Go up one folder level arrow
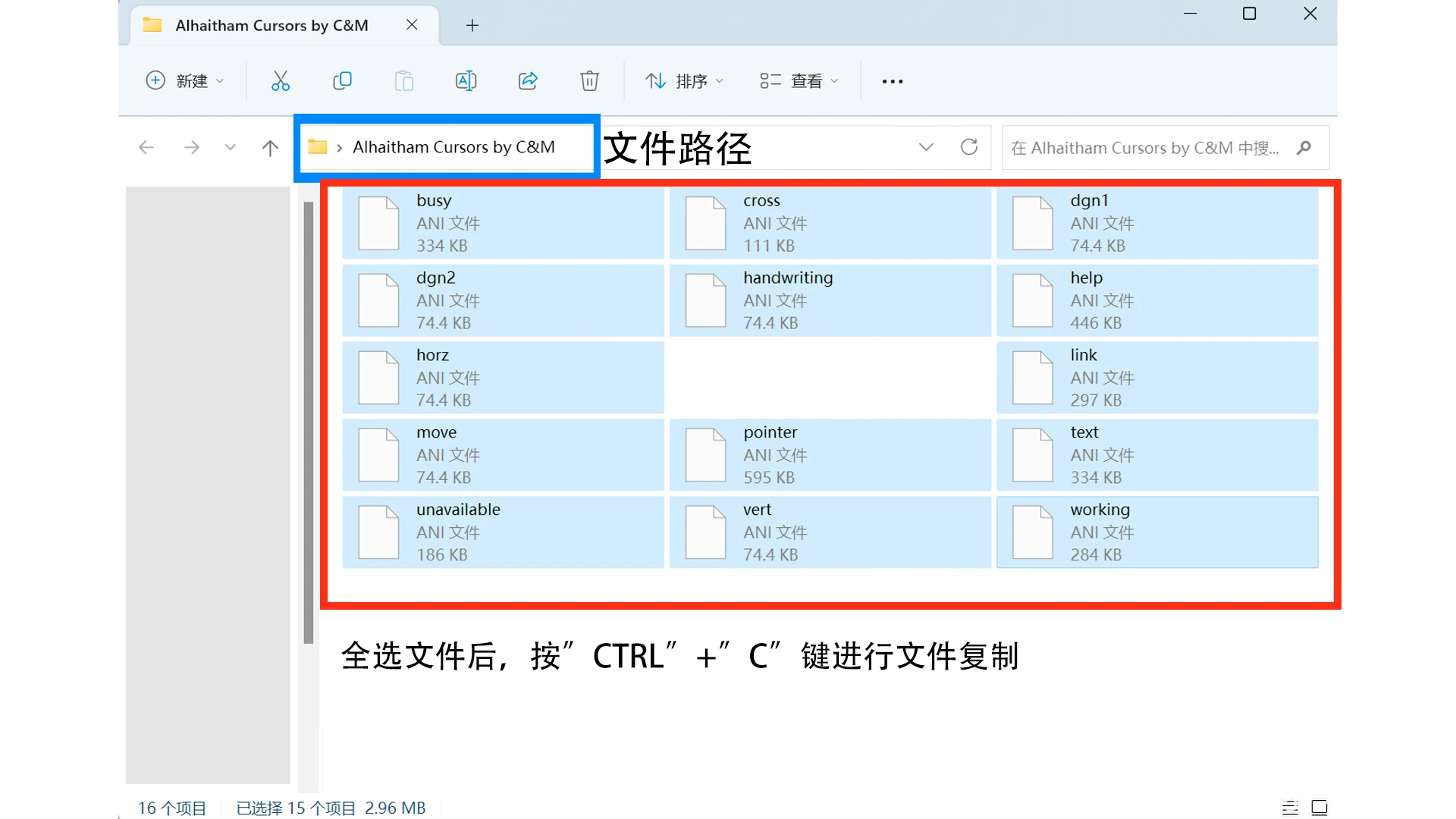 pos(270,147)
